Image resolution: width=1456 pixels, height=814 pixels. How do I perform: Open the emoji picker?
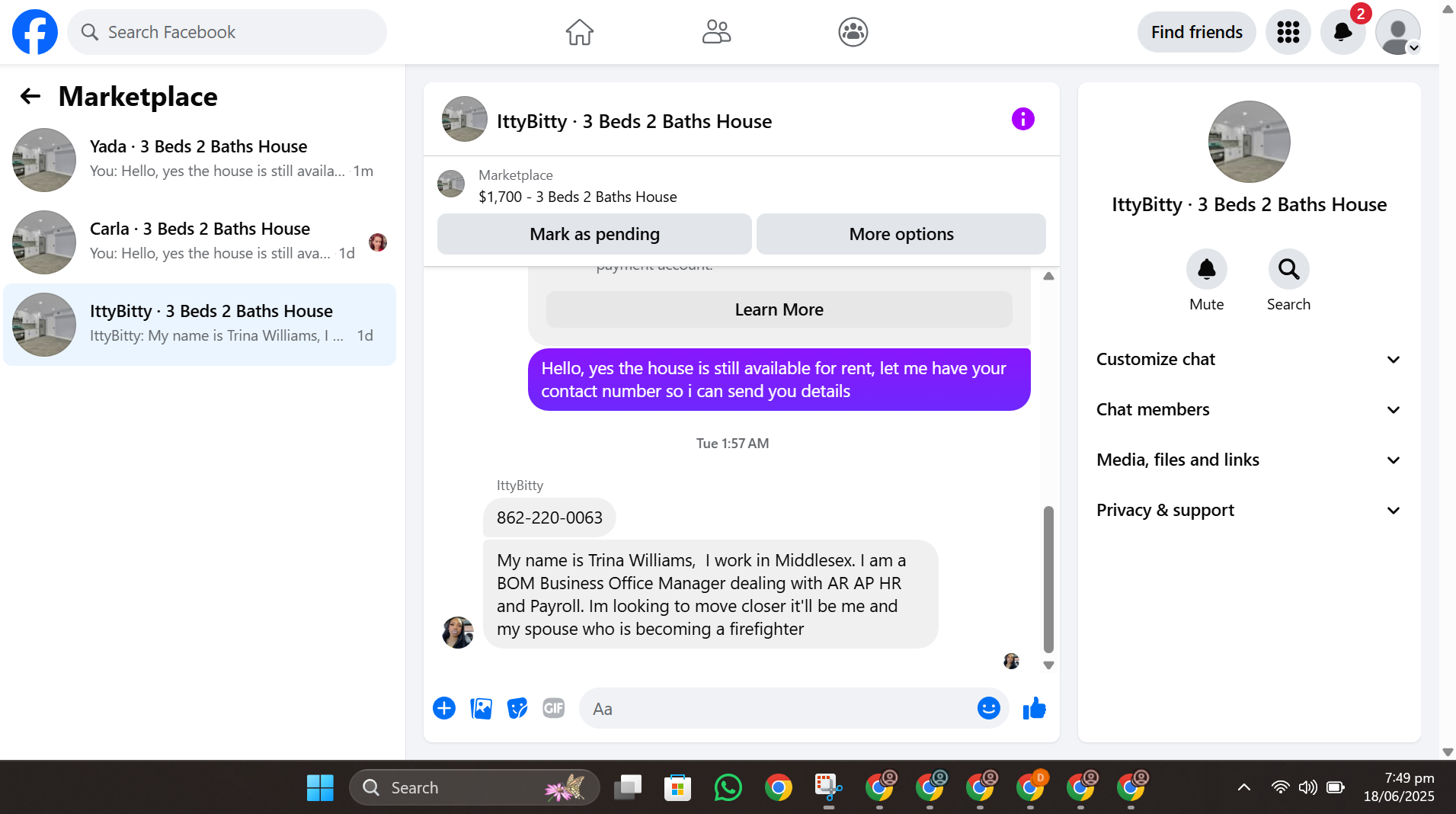988,708
